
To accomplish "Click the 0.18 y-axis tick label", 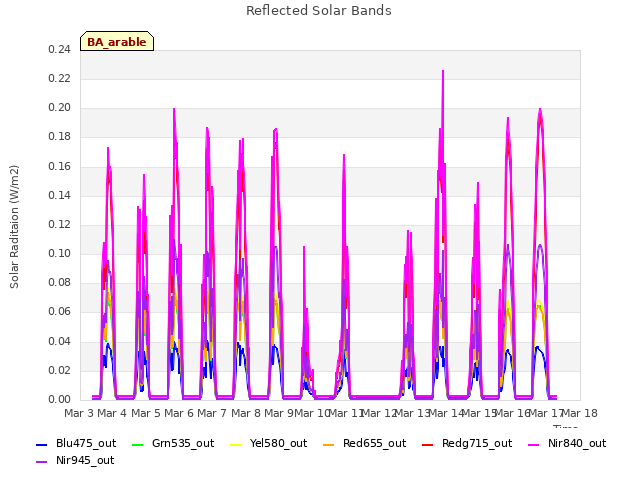I will pos(59,137).
